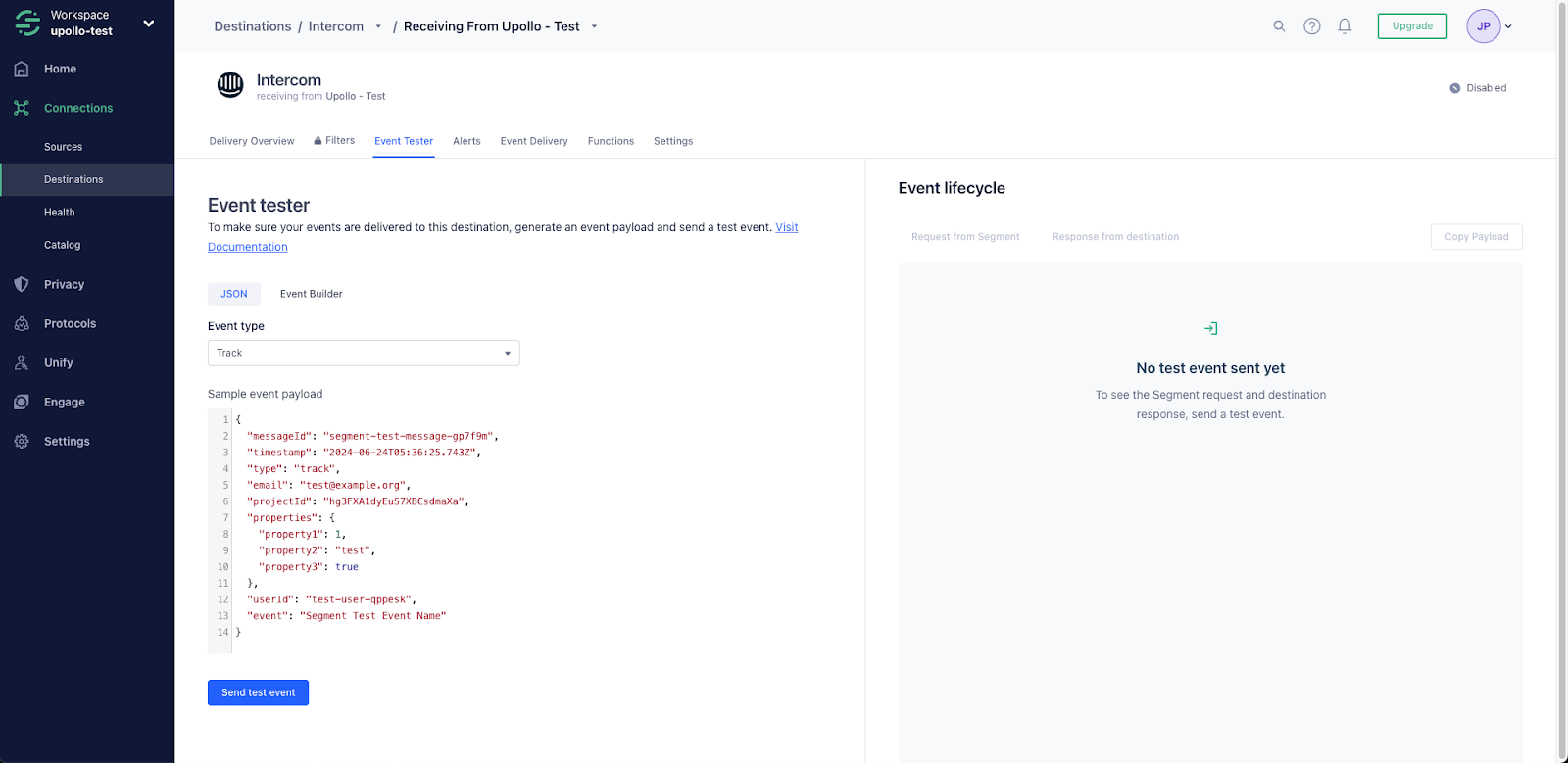Click the "messageId" line in payload
1568x763 pixels.
point(372,436)
